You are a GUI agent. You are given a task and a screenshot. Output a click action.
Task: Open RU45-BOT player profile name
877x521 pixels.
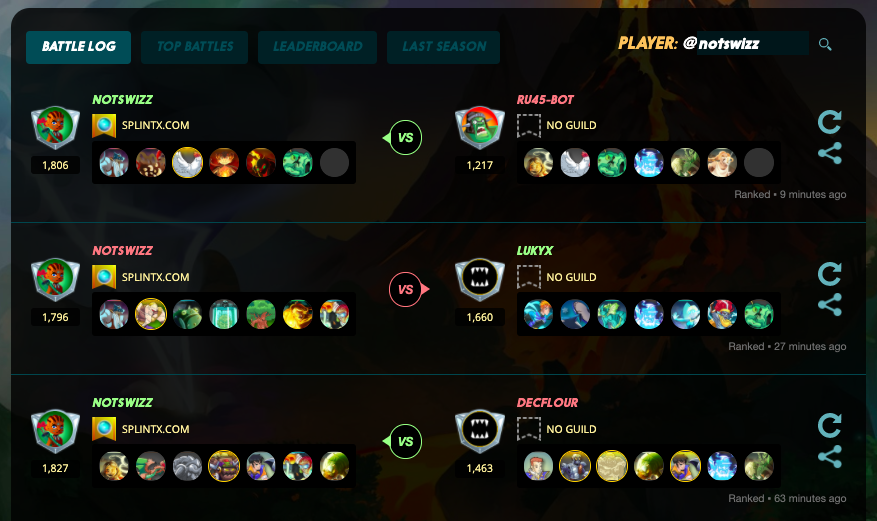click(x=545, y=100)
